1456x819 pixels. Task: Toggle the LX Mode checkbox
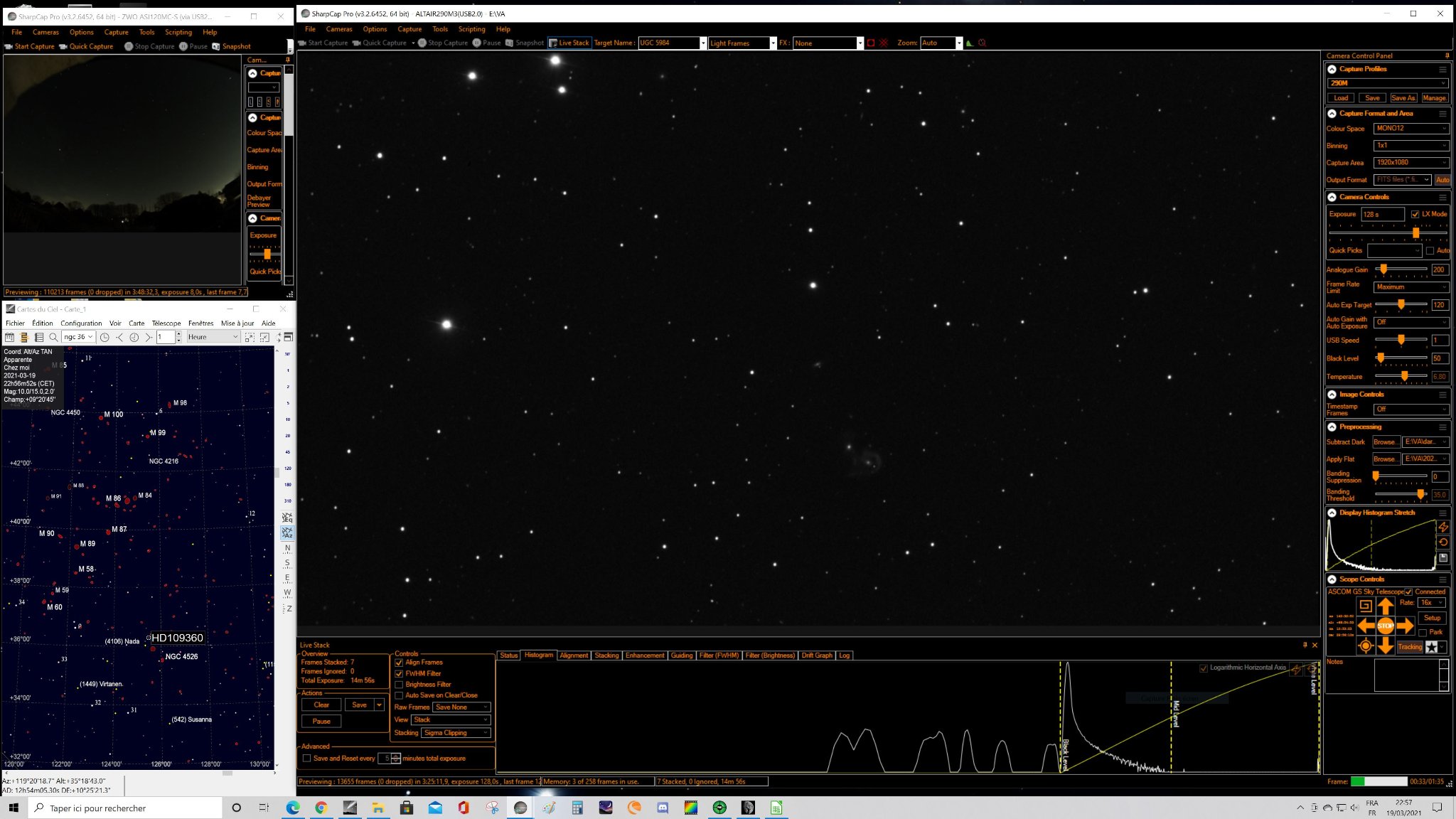click(x=1415, y=214)
